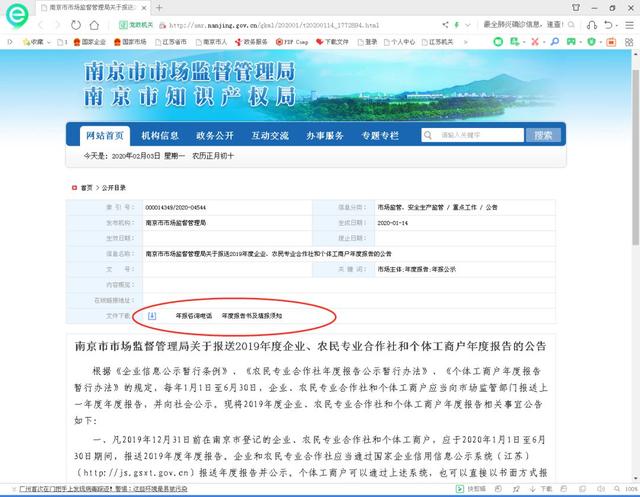Open the 政务服务 bookmark

pos(251,42)
